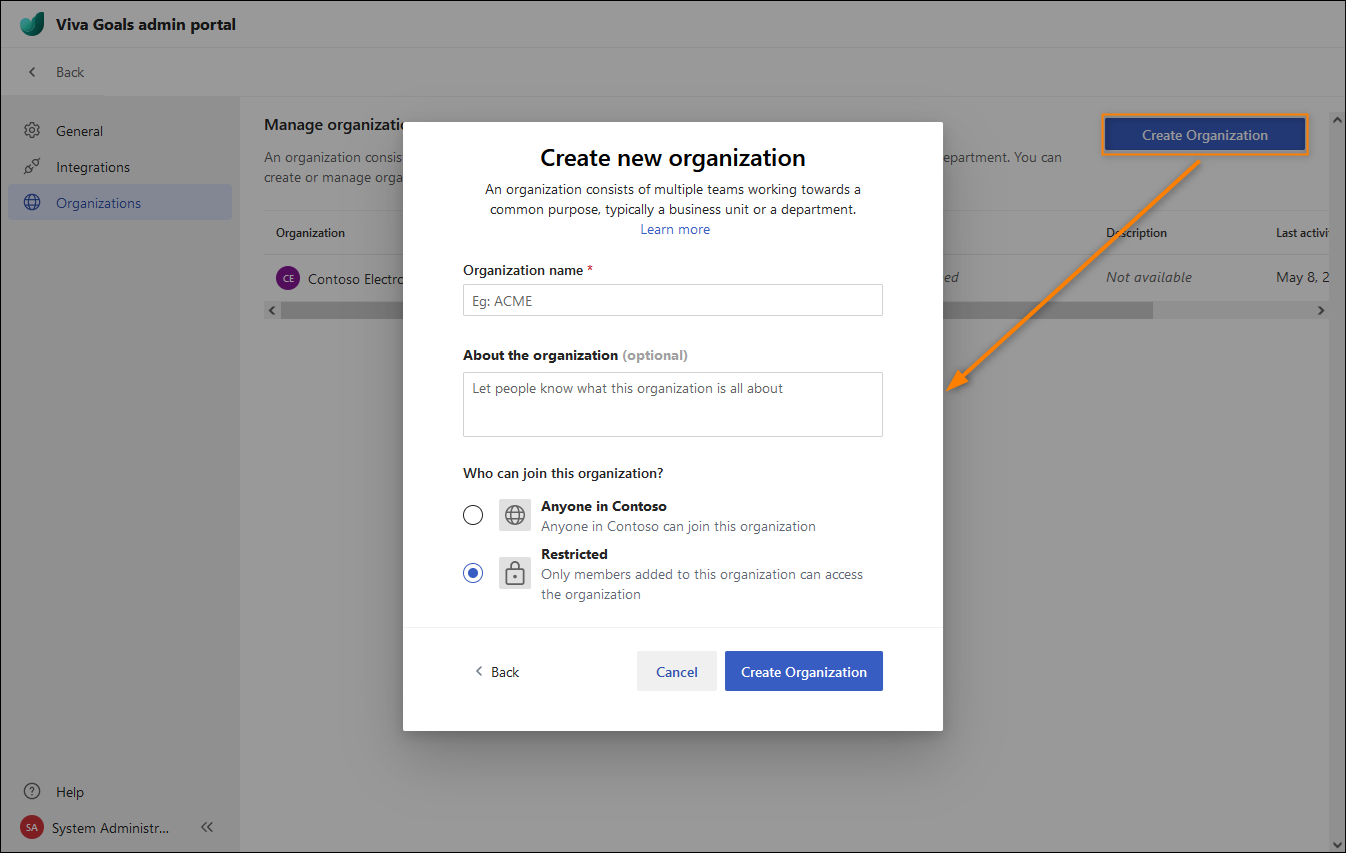
Task: Select the Restricted radio button
Action: pyautogui.click(x=473, y=573)
